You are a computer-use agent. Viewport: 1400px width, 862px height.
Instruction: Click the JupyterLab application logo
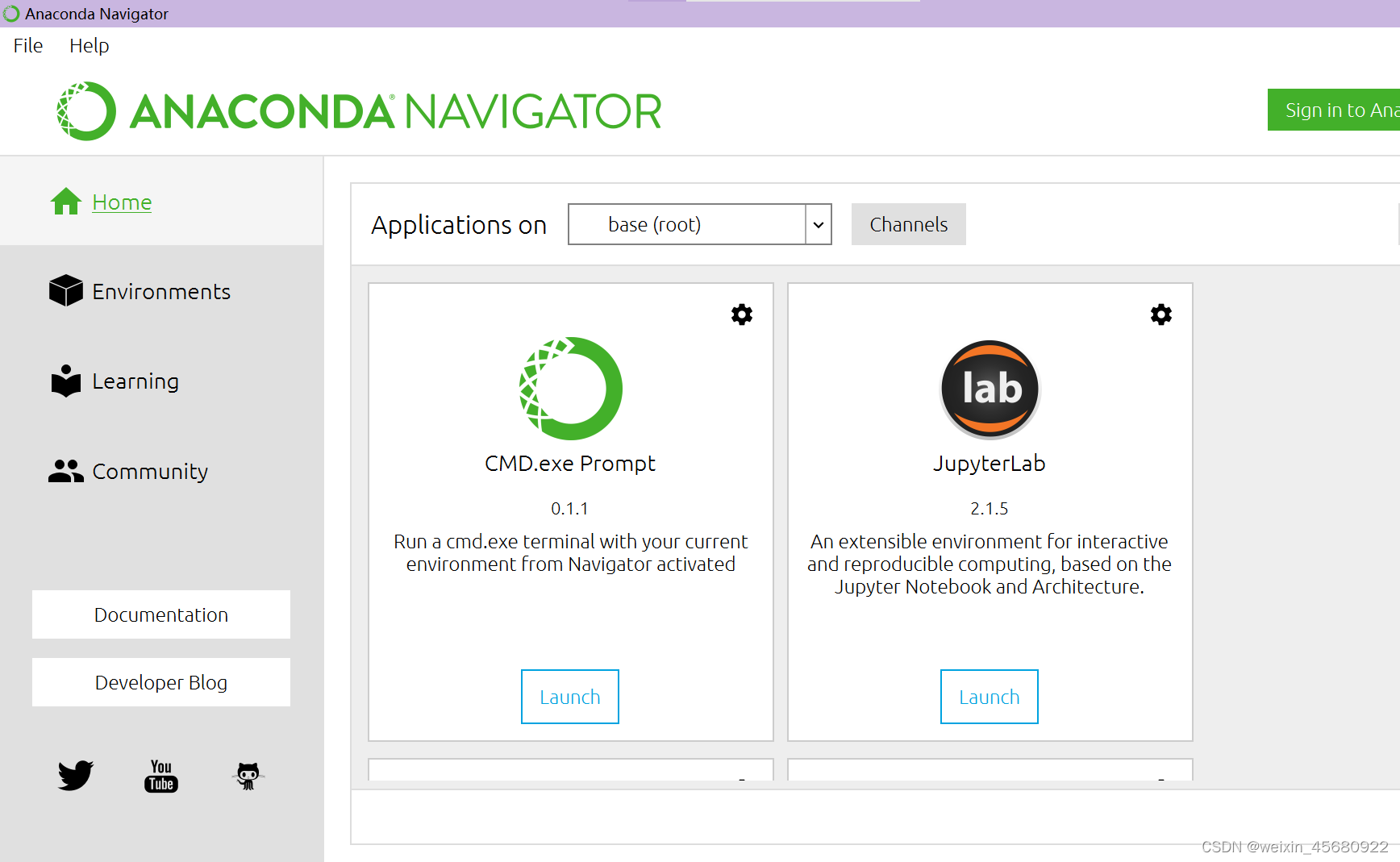coord(990,389)
